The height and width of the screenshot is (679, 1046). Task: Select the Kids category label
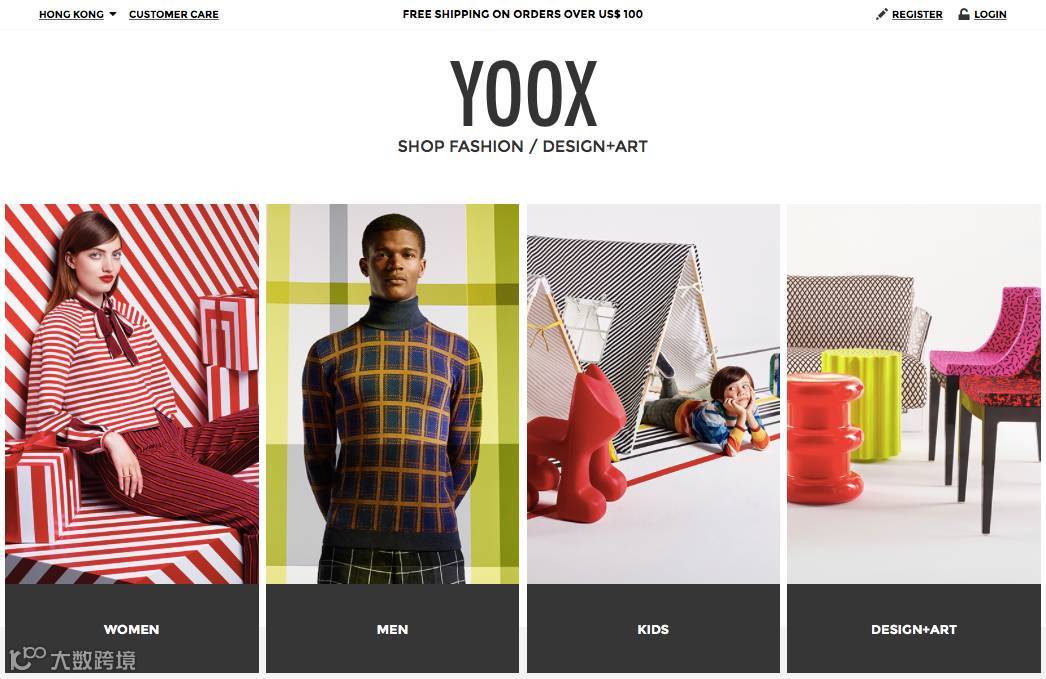tap(653, 629)
